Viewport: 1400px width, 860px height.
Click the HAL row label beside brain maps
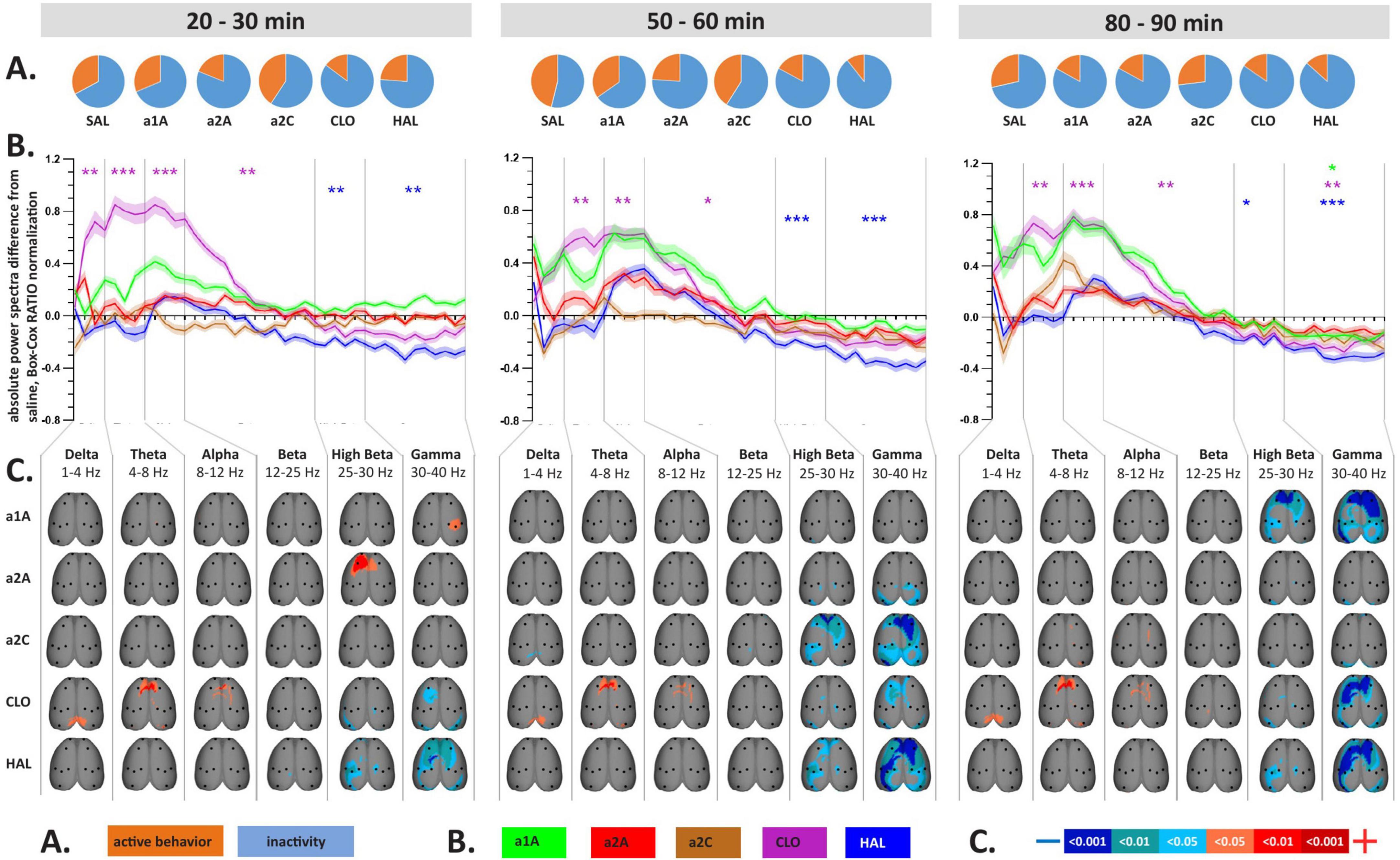pyautogui.click(x=19, y=763)
